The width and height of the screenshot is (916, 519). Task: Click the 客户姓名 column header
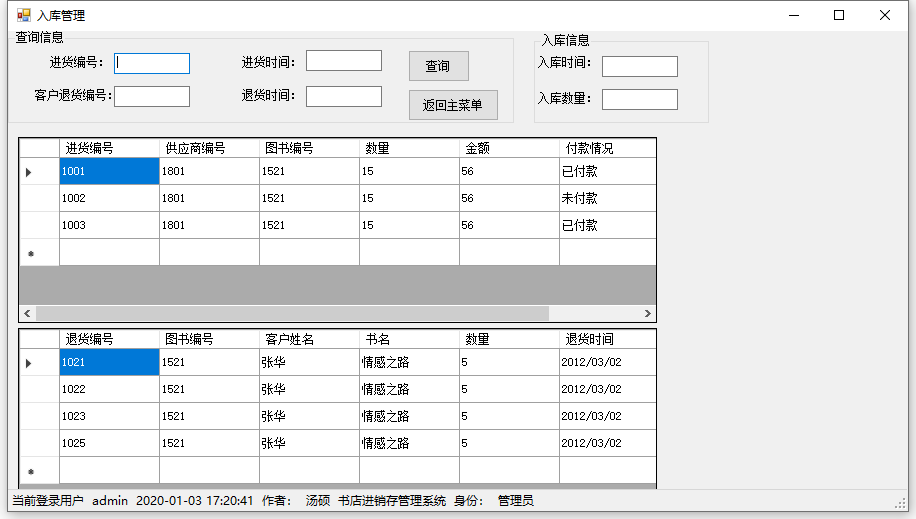coord(309,339)
